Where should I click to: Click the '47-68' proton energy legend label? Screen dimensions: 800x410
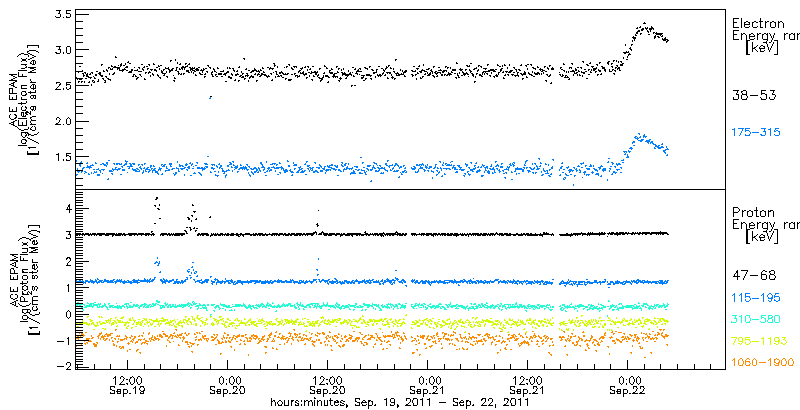point(754,276)
